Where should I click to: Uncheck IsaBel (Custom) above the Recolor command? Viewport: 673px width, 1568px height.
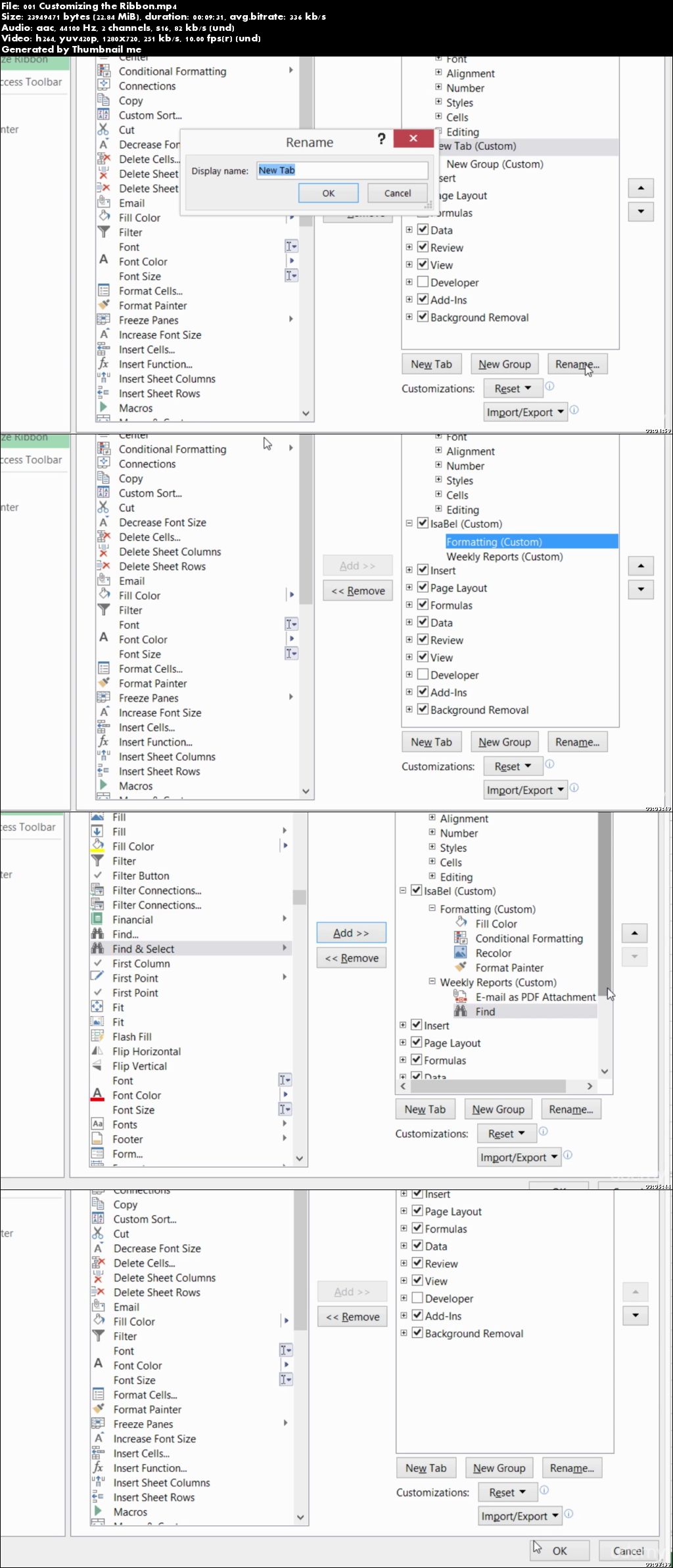[x=417, y=890]
